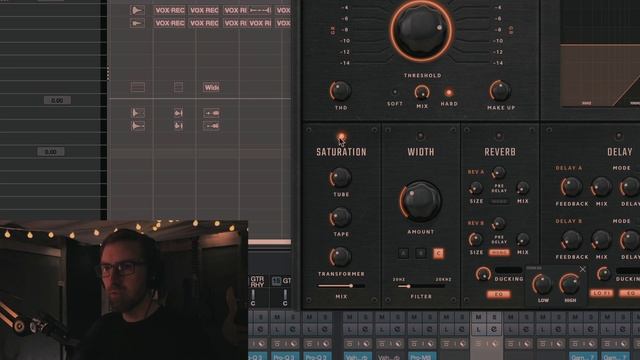Click the Tape saturation knob

[x=340, y=217]
